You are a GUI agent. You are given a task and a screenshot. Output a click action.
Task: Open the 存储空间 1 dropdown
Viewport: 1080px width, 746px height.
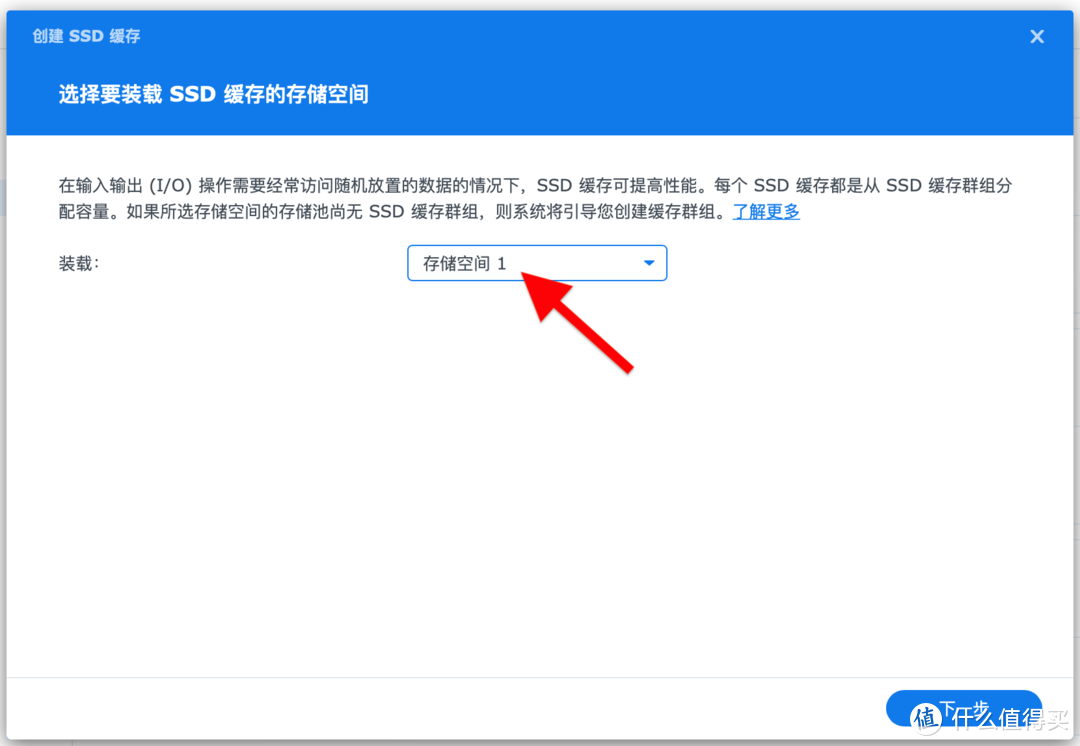[x=536, y=263]
